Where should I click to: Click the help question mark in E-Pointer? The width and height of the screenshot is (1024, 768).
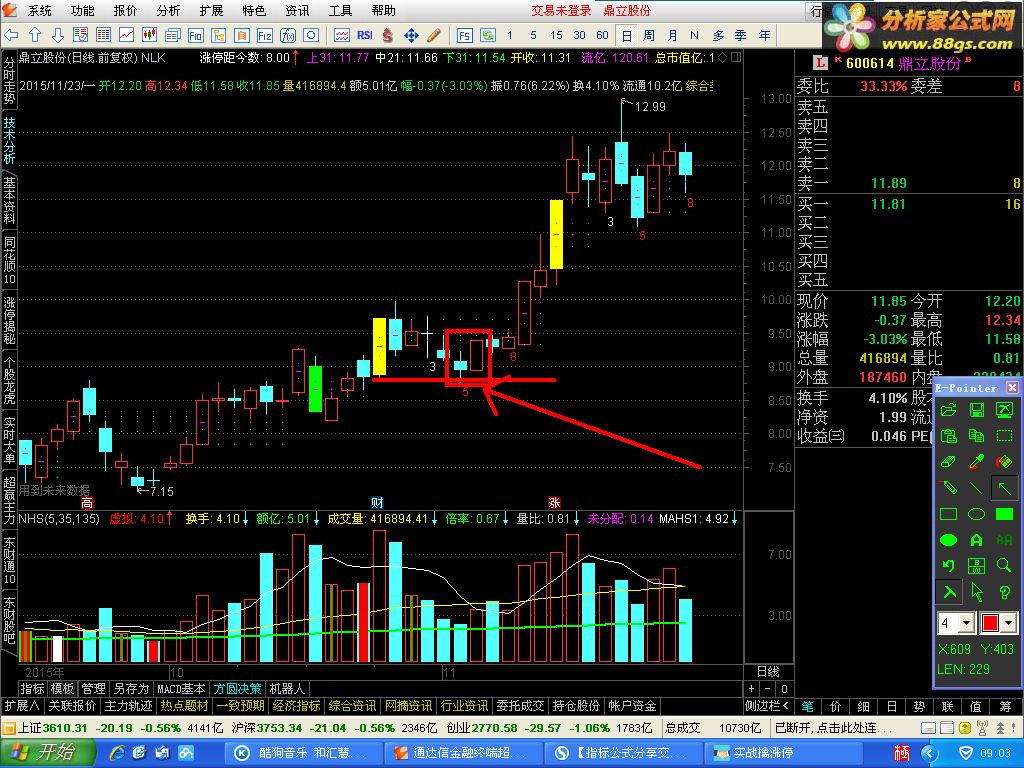coord(1004,592)
